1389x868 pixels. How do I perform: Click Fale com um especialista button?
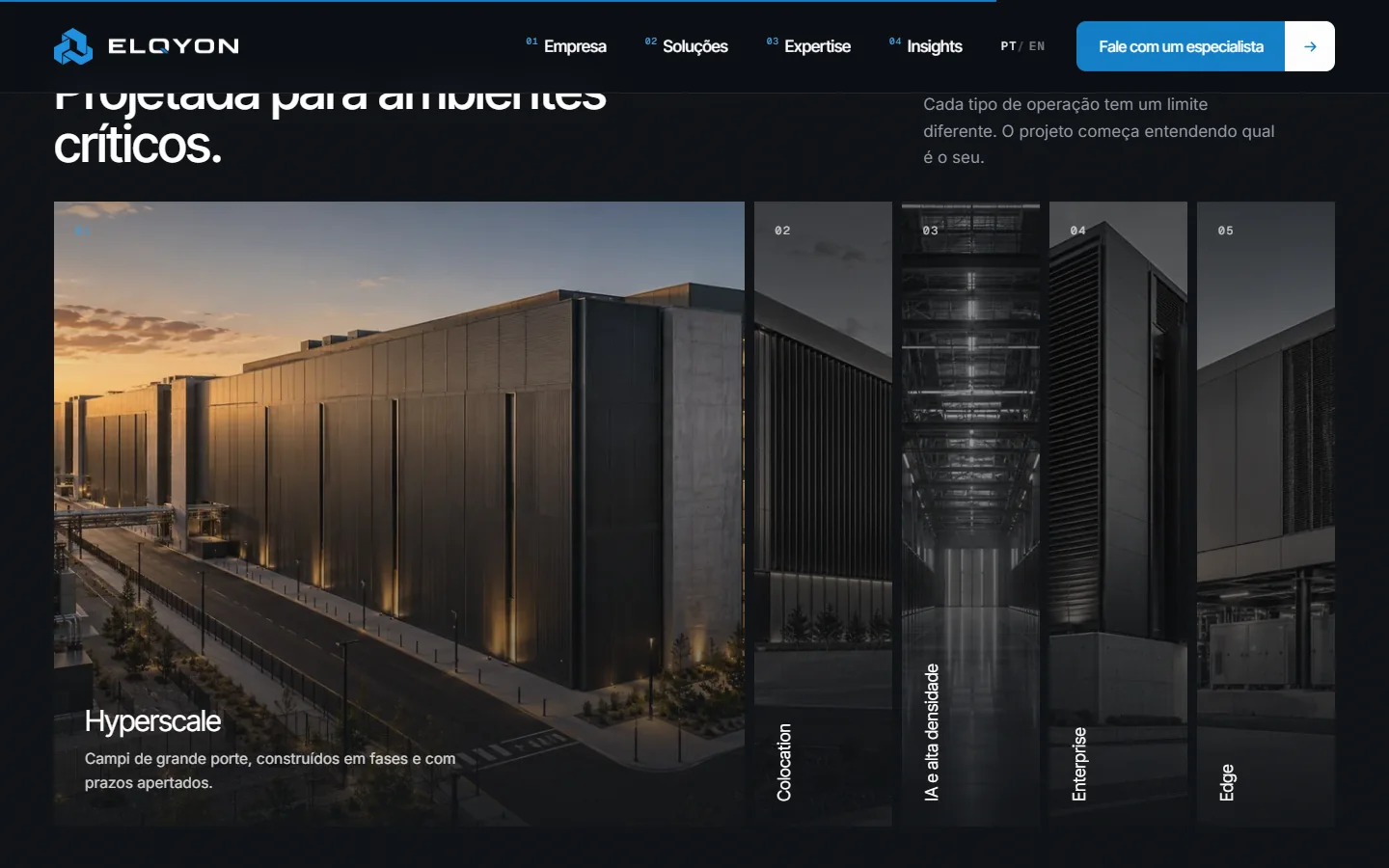coord(1181,46)
